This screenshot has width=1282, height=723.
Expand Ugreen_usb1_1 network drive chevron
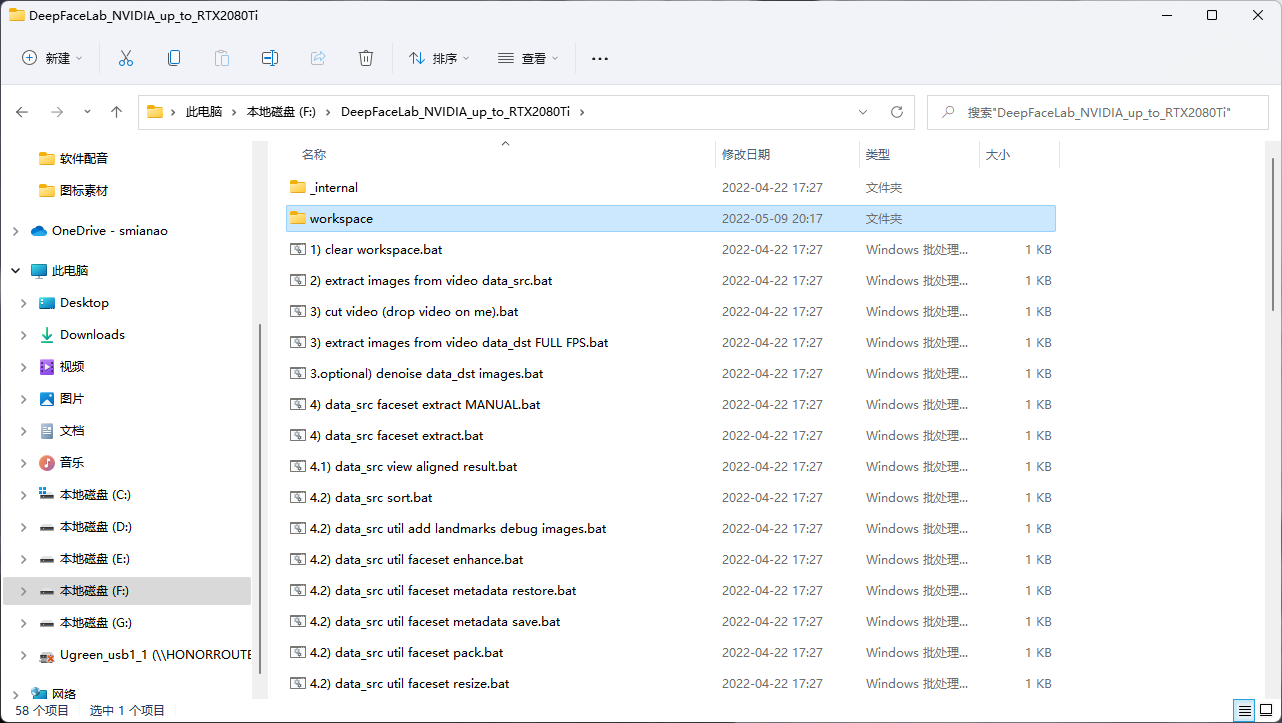click(24, 655)
